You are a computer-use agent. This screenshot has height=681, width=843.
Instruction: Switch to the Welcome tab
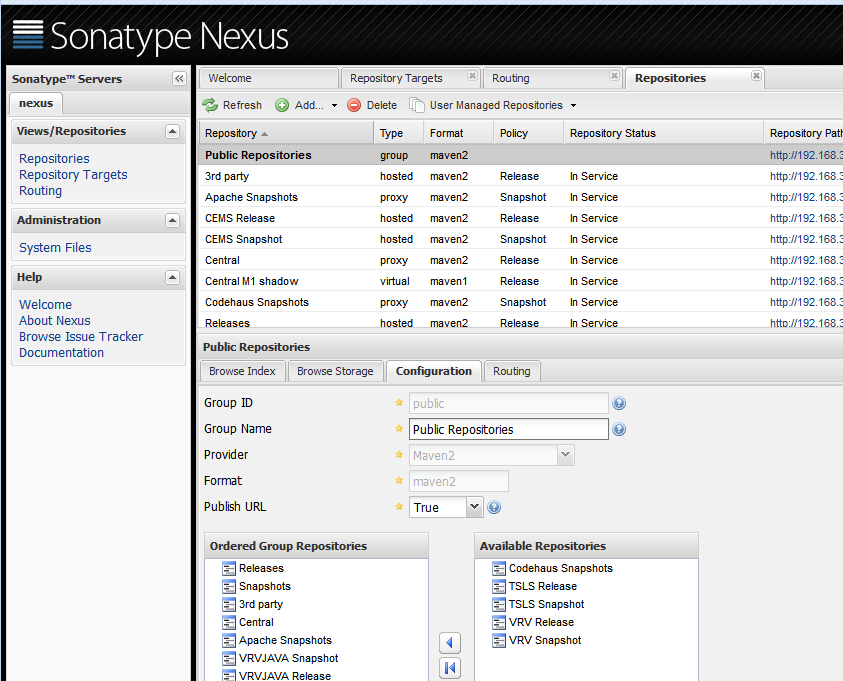269,78
